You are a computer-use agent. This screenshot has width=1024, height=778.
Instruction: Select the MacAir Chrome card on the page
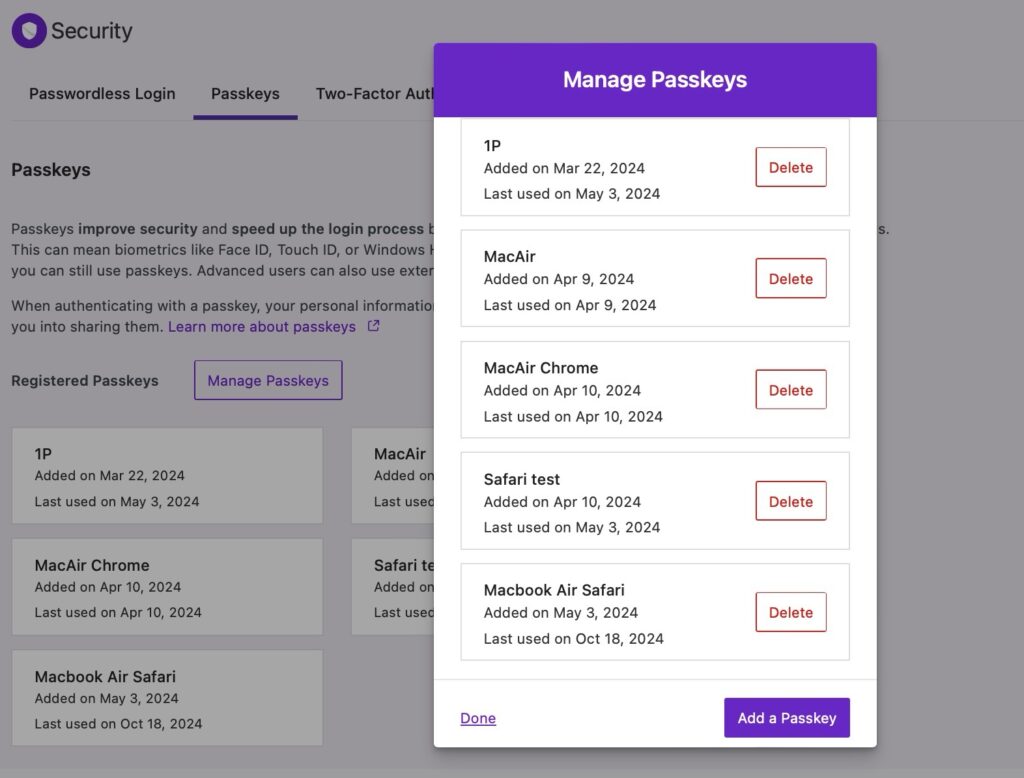(167, 587)
